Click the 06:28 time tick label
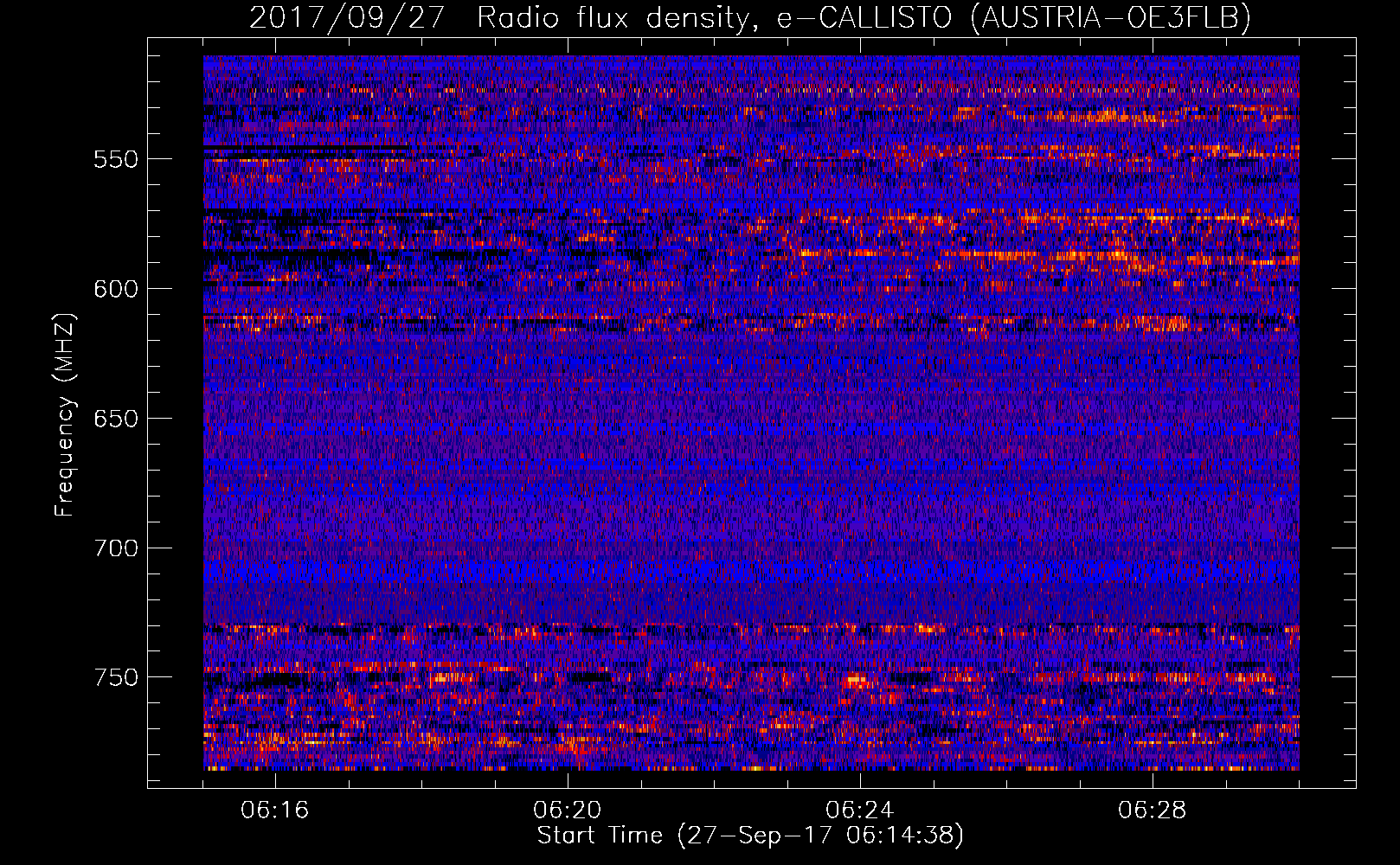Viewport: 1400px width, 865px height. [1153, 811]
